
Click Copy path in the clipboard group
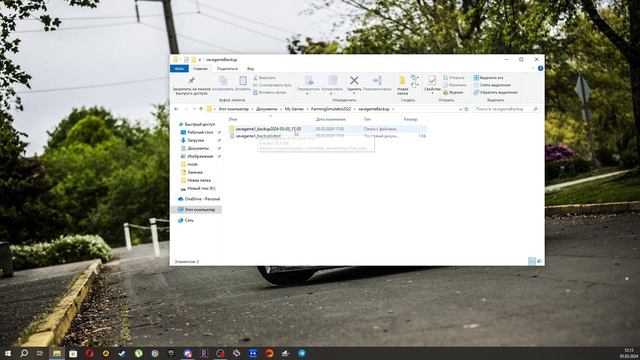point(272,85)
